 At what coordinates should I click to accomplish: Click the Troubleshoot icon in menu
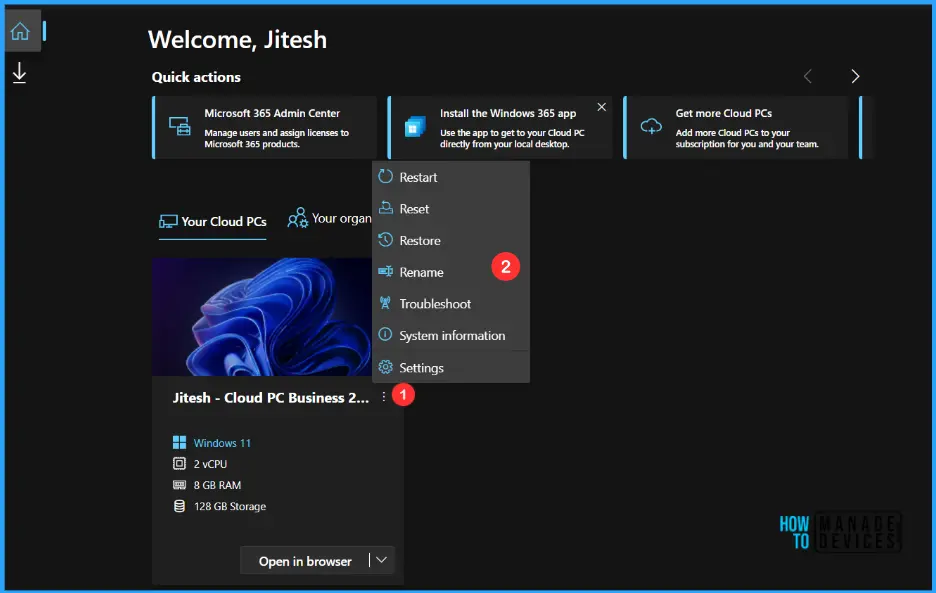pos(386,303)
